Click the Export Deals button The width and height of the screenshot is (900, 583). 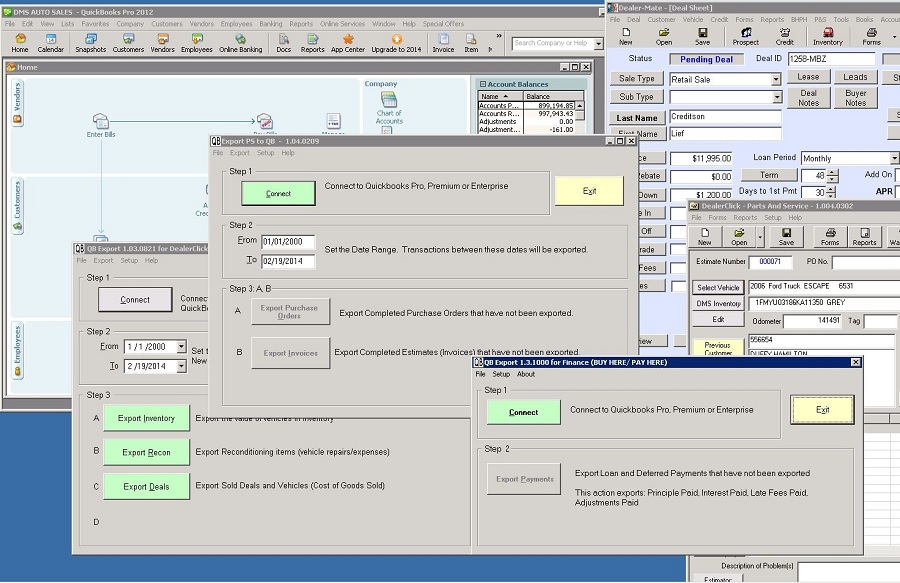(146, 487)
